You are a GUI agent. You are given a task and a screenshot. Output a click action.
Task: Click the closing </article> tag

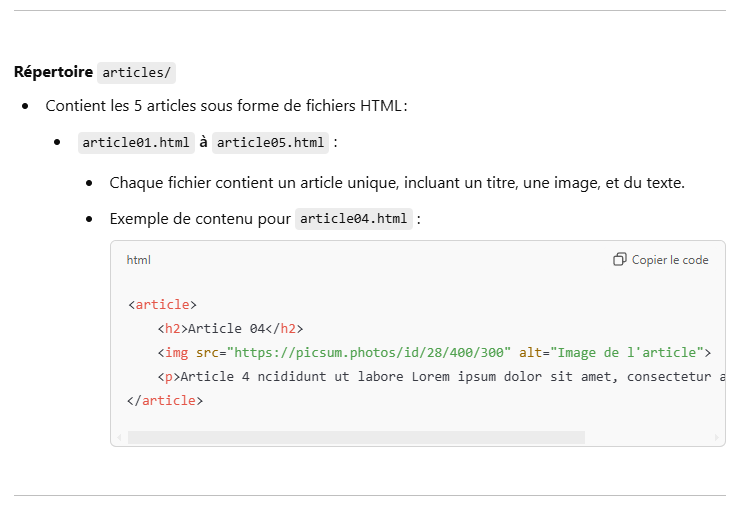pyautogui.click(x=165, y=401)
